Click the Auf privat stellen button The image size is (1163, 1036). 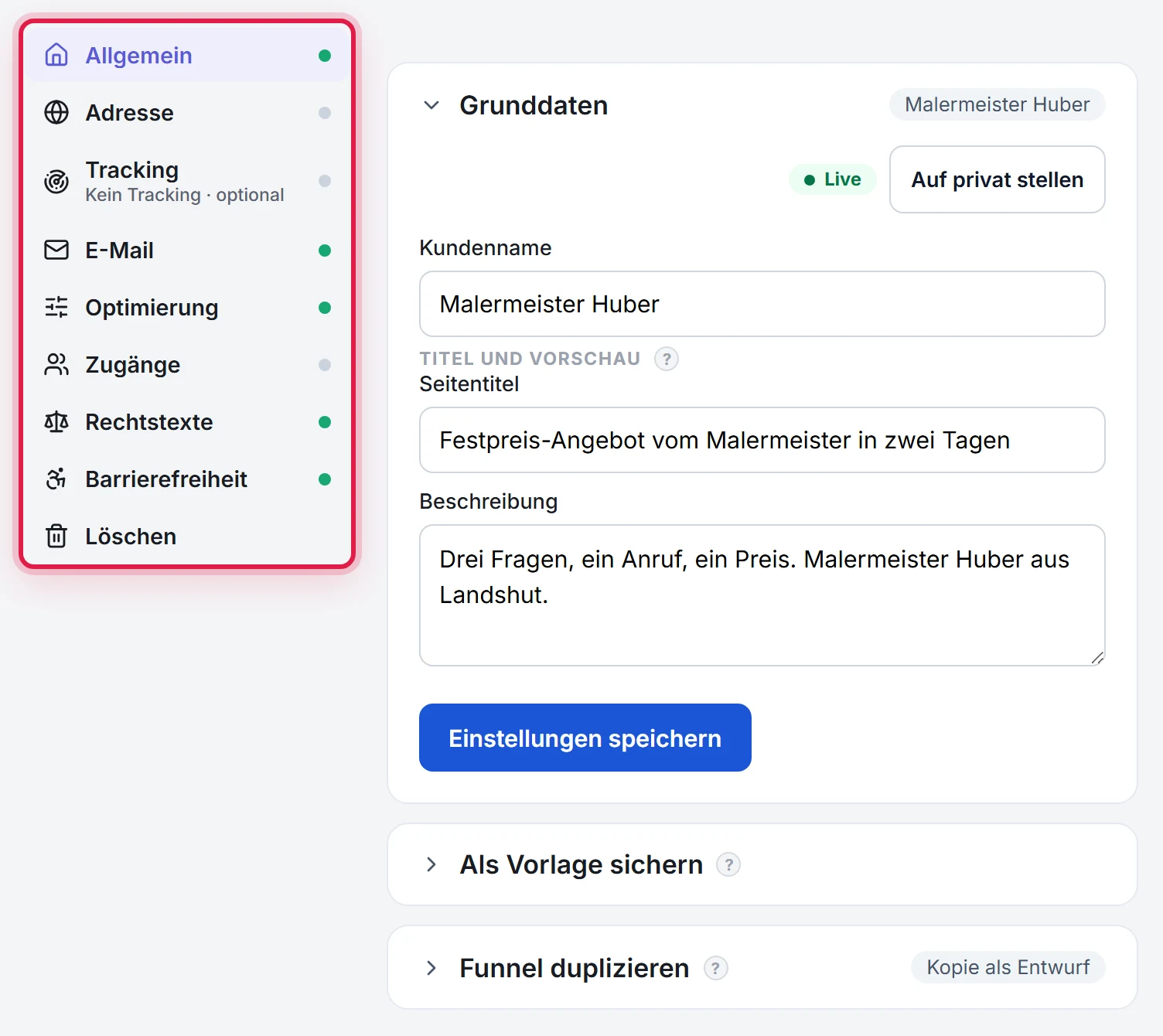click(x=998, y=179)
